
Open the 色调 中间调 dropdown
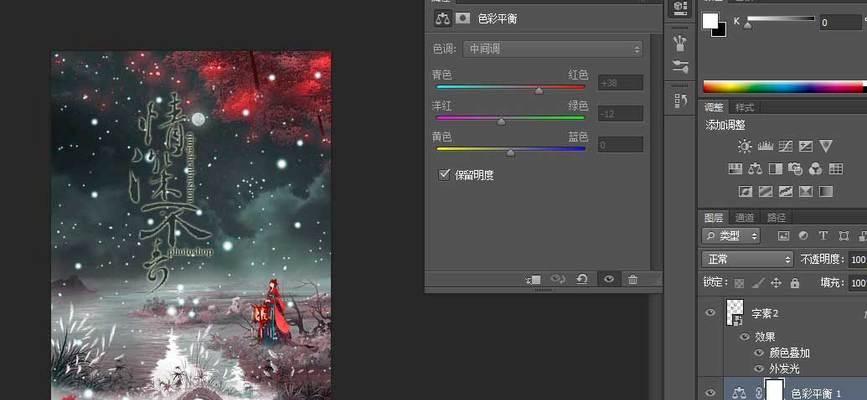point(552,49)
